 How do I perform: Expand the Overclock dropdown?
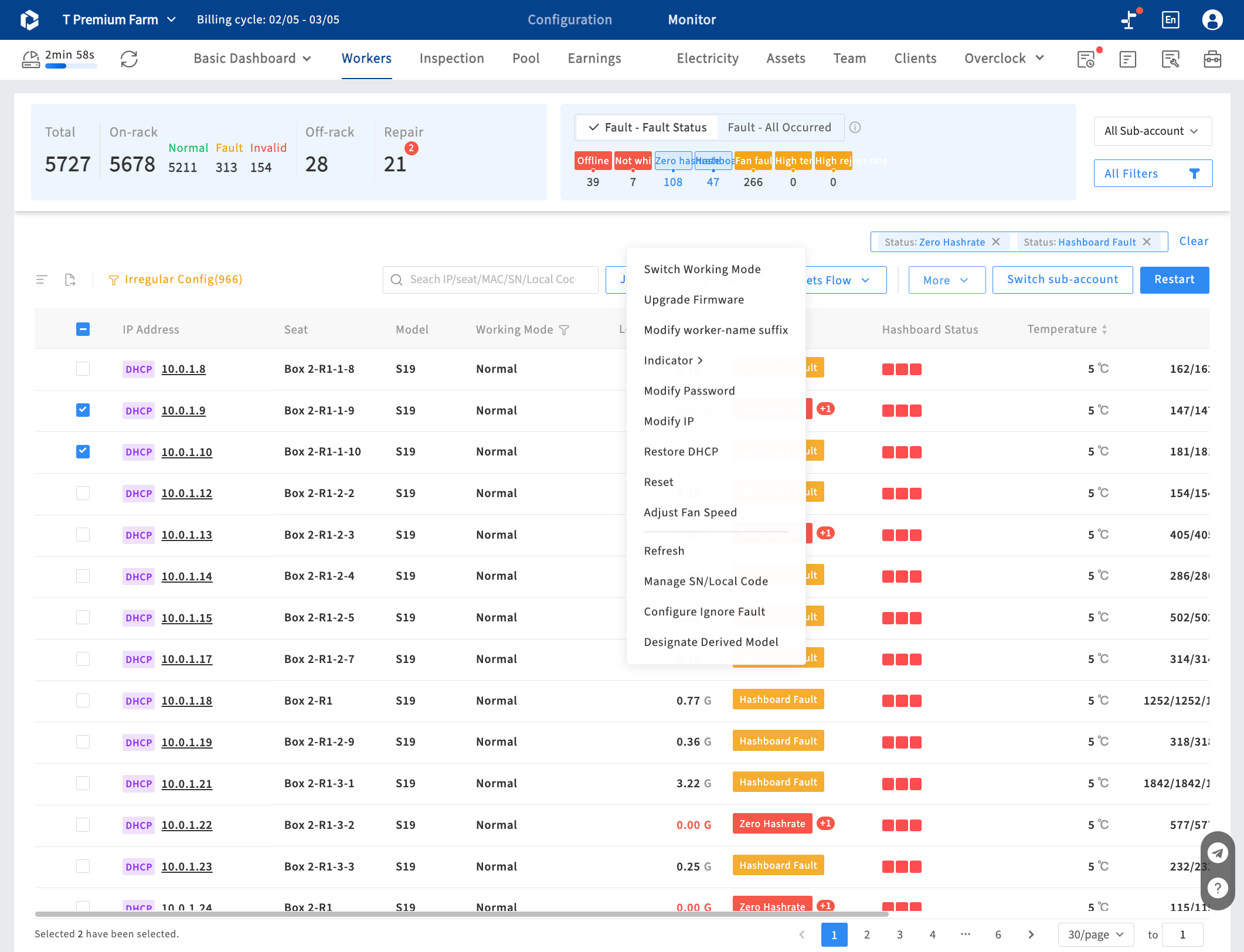1004,59
